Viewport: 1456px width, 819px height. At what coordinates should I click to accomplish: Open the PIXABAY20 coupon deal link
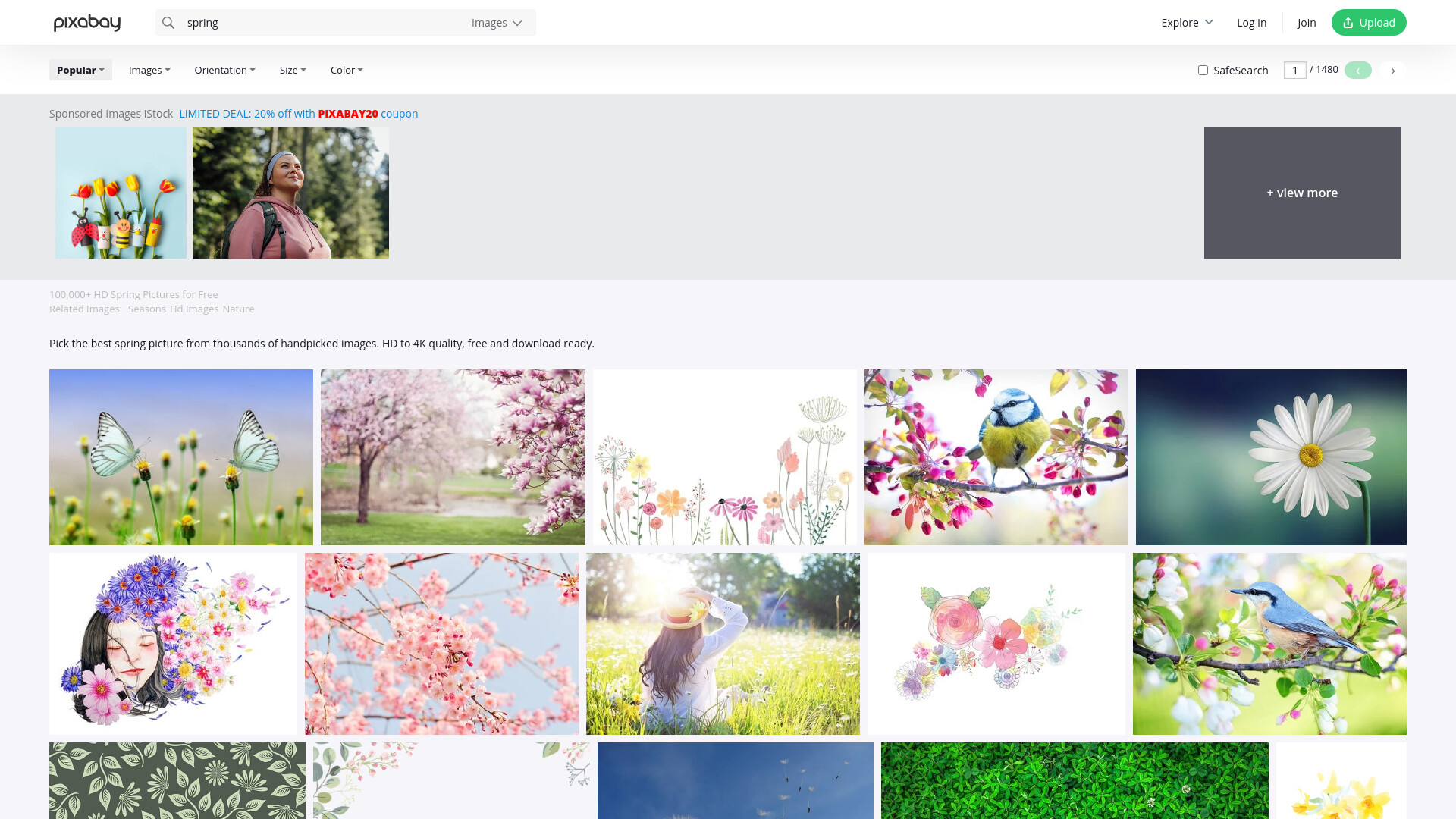(299, 114)
